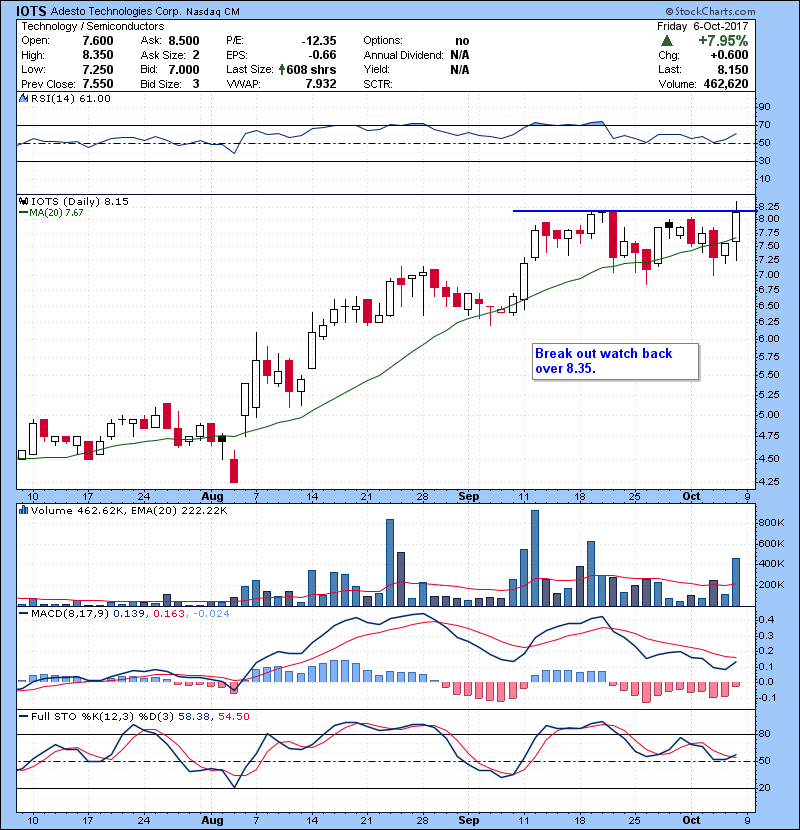Screen dimensions: 800x830
Task: Click the Chg value +0.600
Action: pyautogui.click(x=729, y=55)
